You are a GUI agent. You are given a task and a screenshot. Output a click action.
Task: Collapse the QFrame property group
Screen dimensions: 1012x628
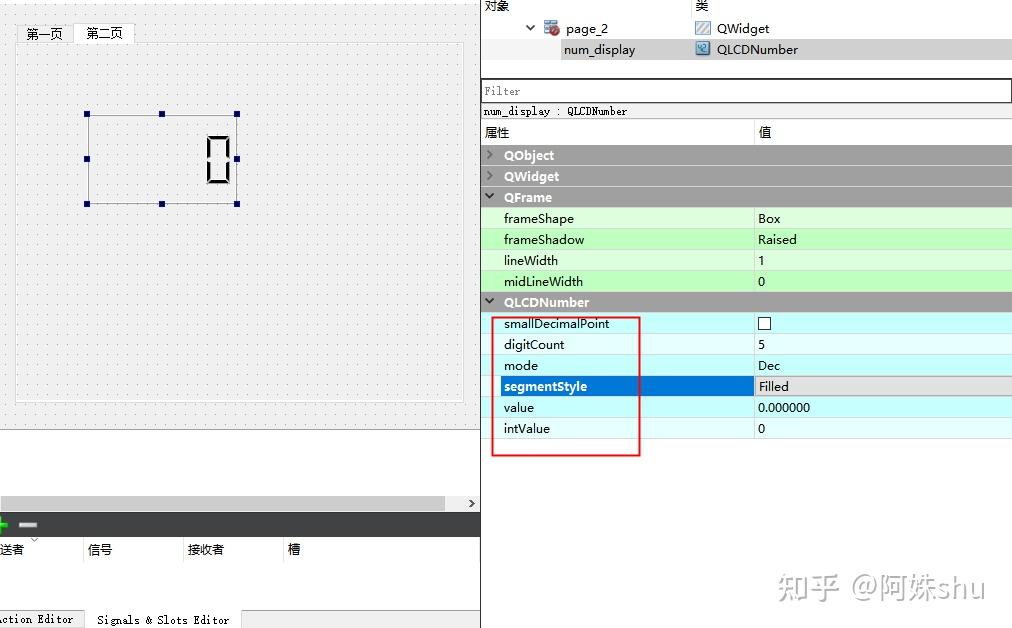click(489, 196)
